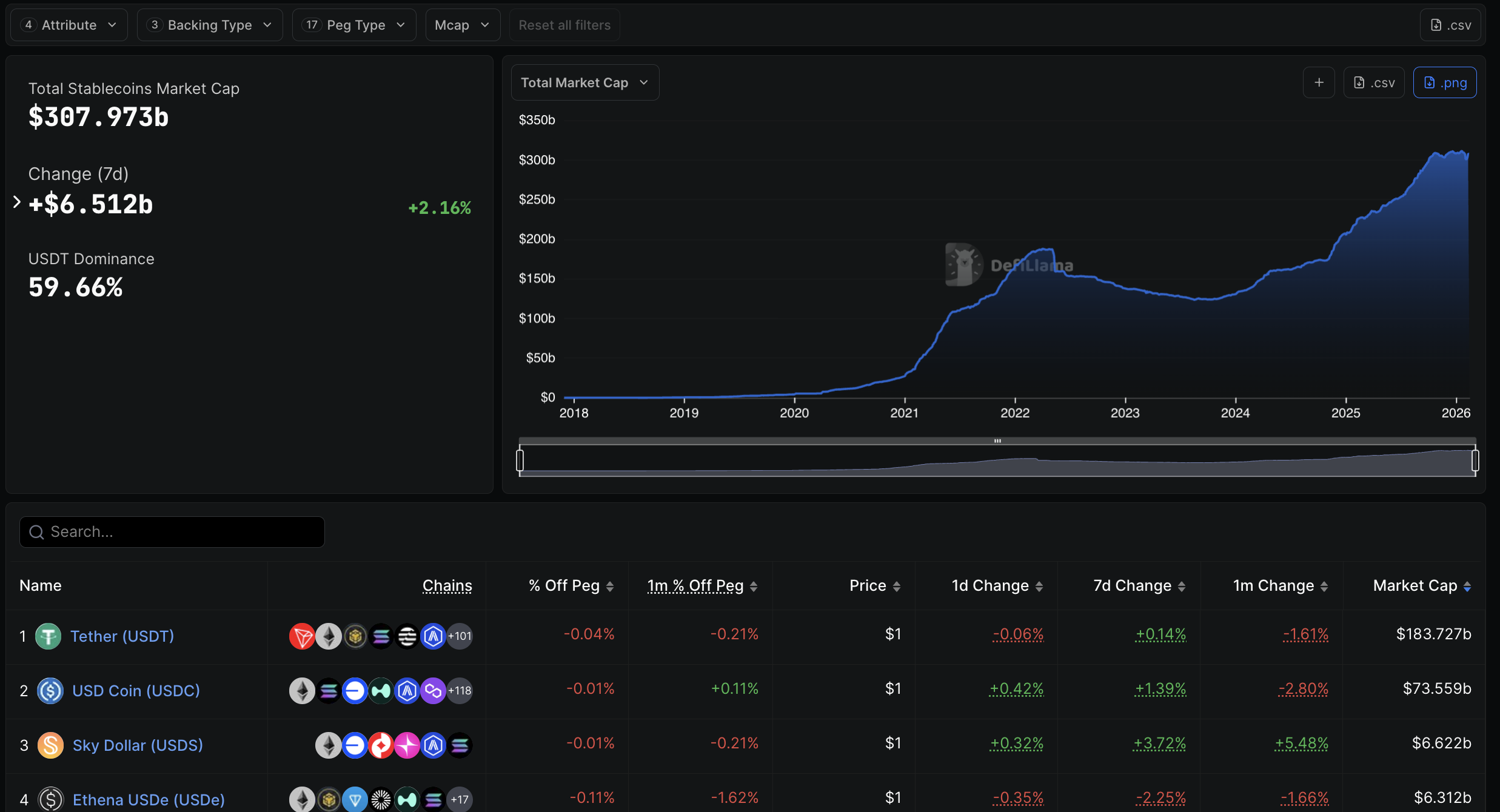
Task: Click the sort arrows on 1m Change column
Action: point(1324,587)
